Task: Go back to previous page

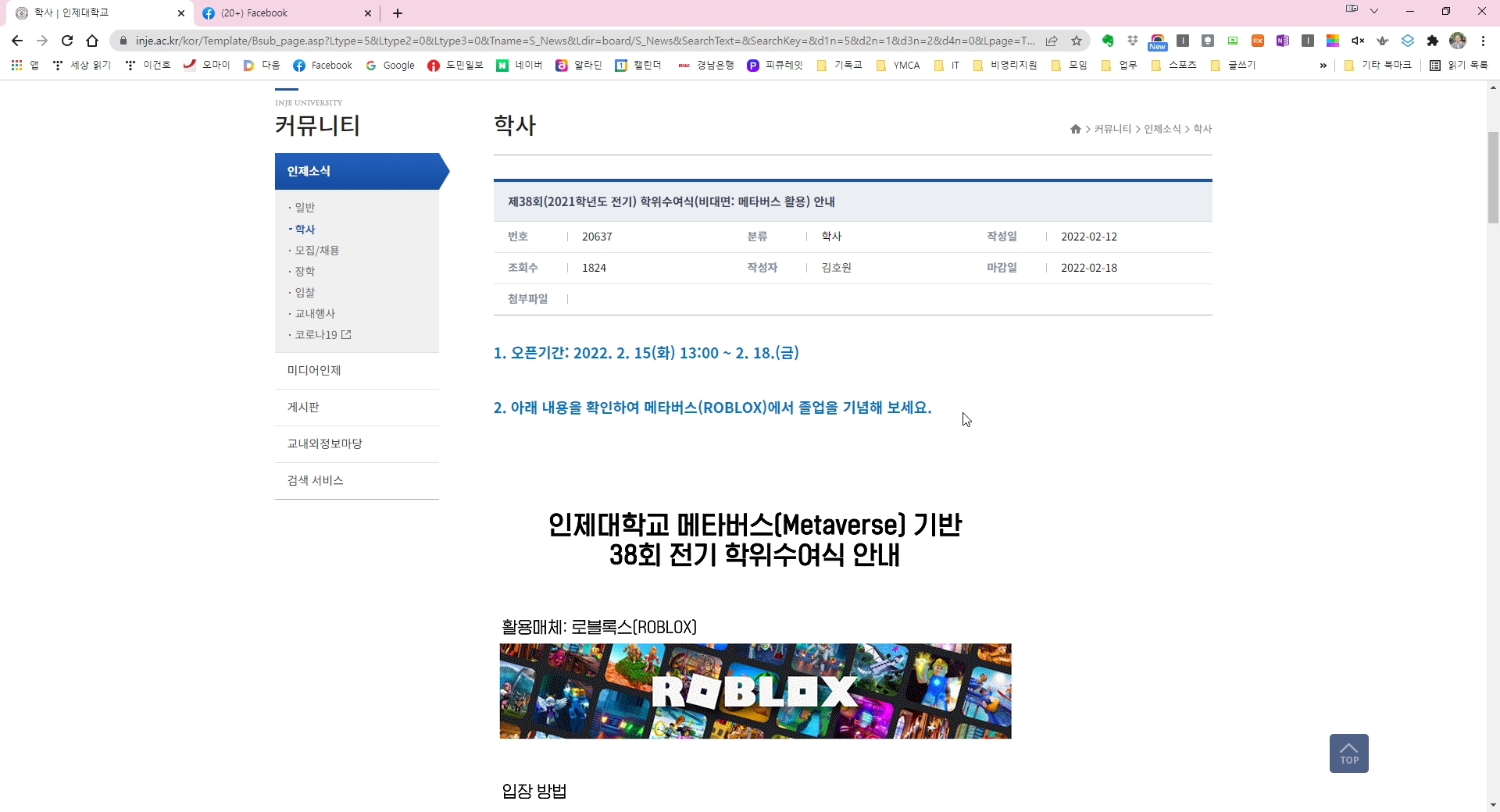Action: pos(17,41)
